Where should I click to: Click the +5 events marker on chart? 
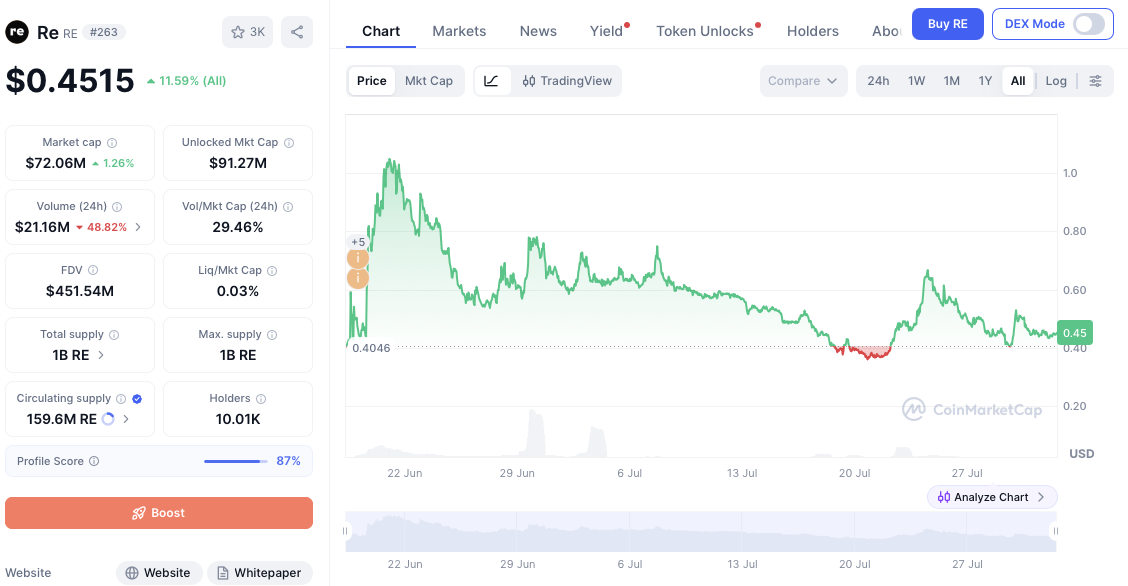(358, 242)
